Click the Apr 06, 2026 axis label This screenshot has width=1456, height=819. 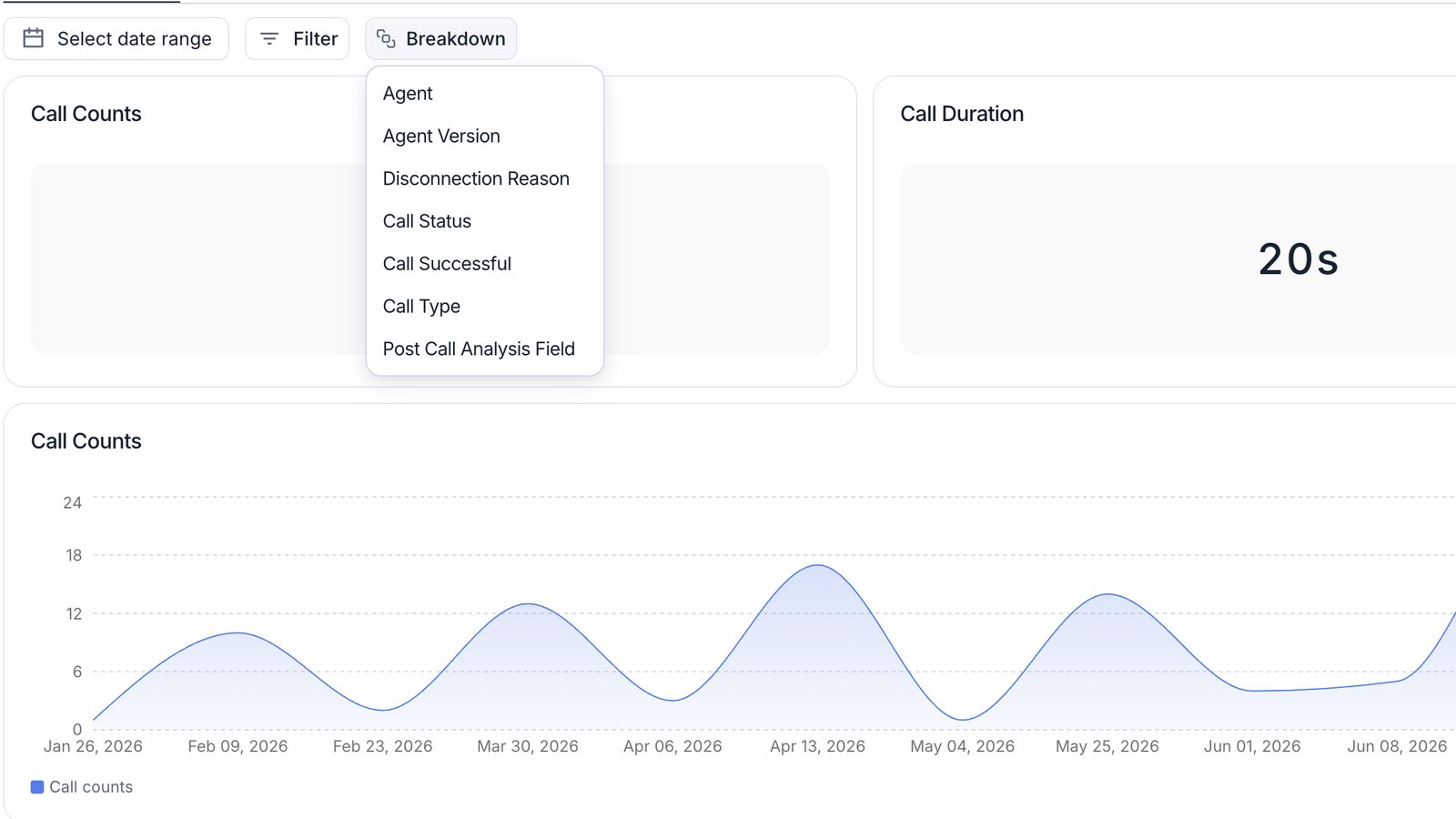(672, 746)
